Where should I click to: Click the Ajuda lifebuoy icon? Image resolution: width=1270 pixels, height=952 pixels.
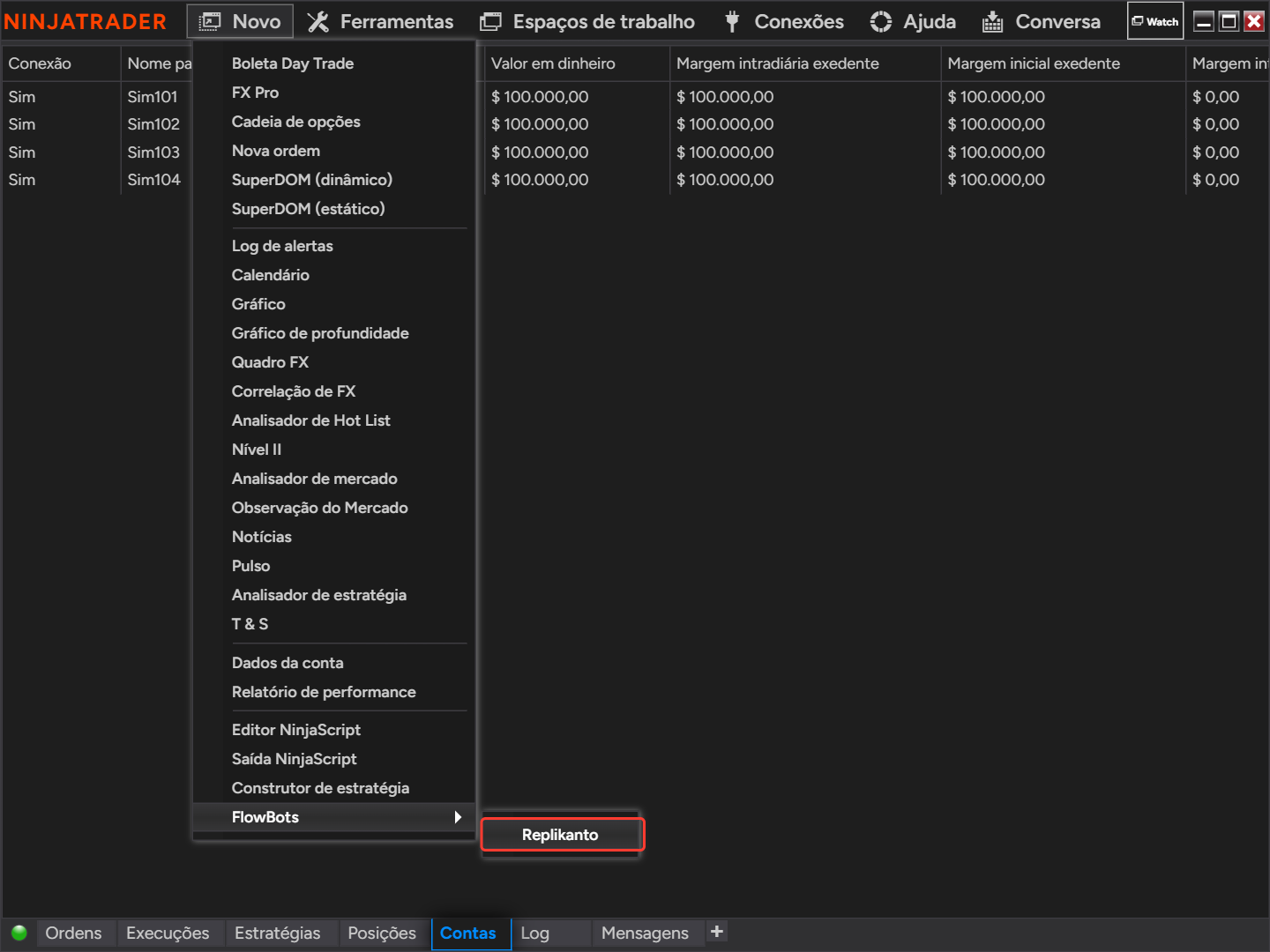881,22
